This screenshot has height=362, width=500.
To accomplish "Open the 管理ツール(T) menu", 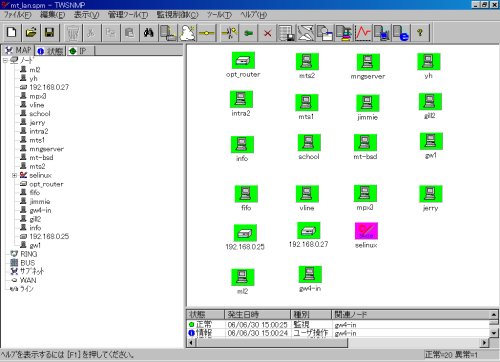I will pyautogui.click(x=128, y=15).
